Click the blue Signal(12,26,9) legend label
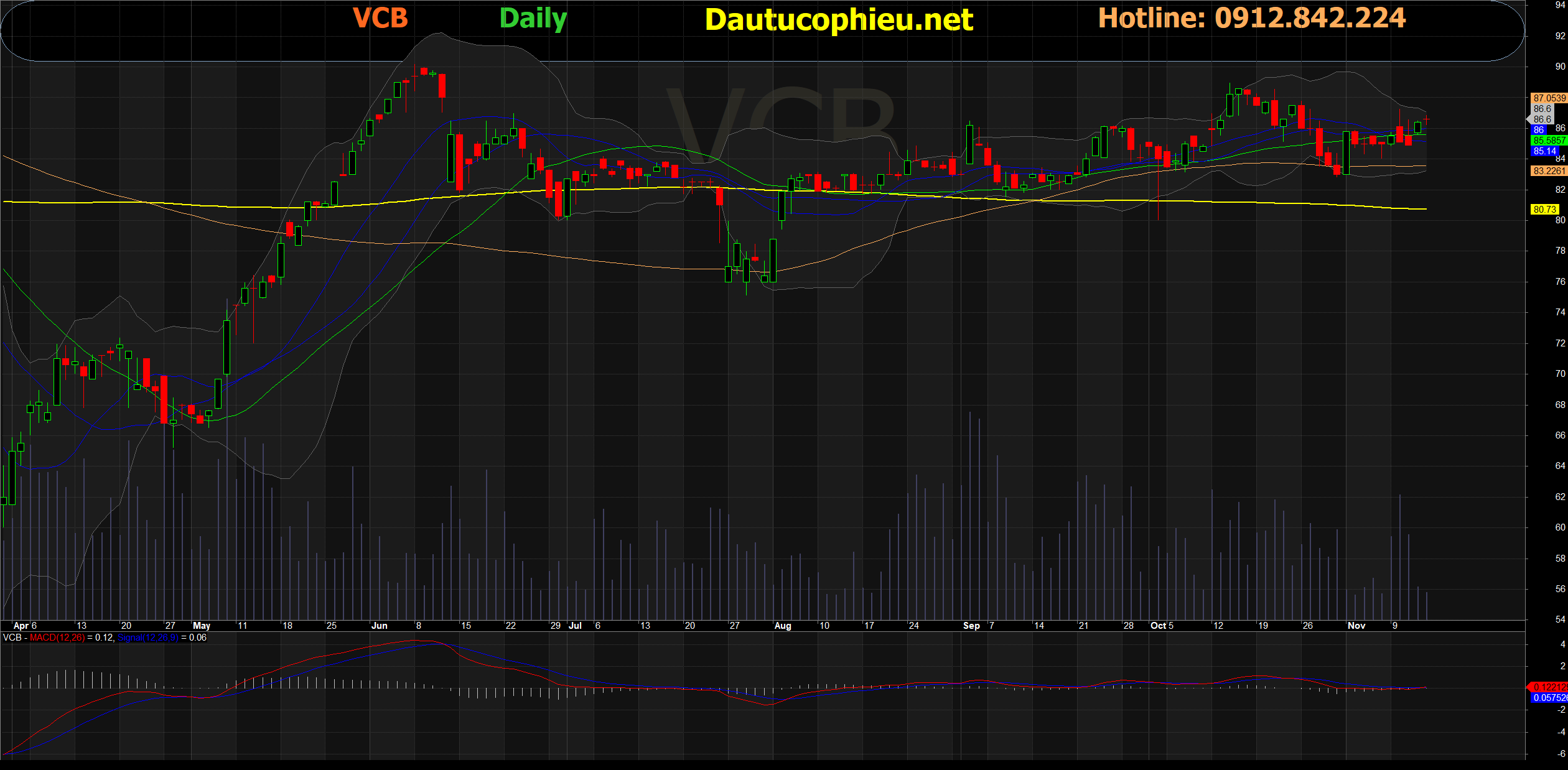 [x=147, y=638]
